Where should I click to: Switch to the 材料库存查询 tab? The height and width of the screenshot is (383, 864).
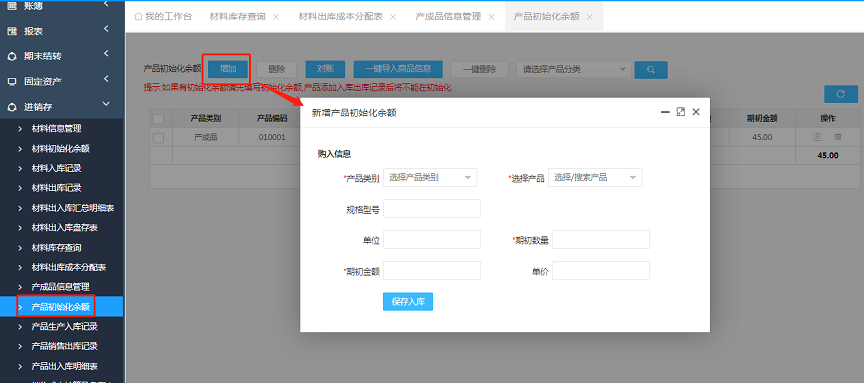[x=237, y=17]
